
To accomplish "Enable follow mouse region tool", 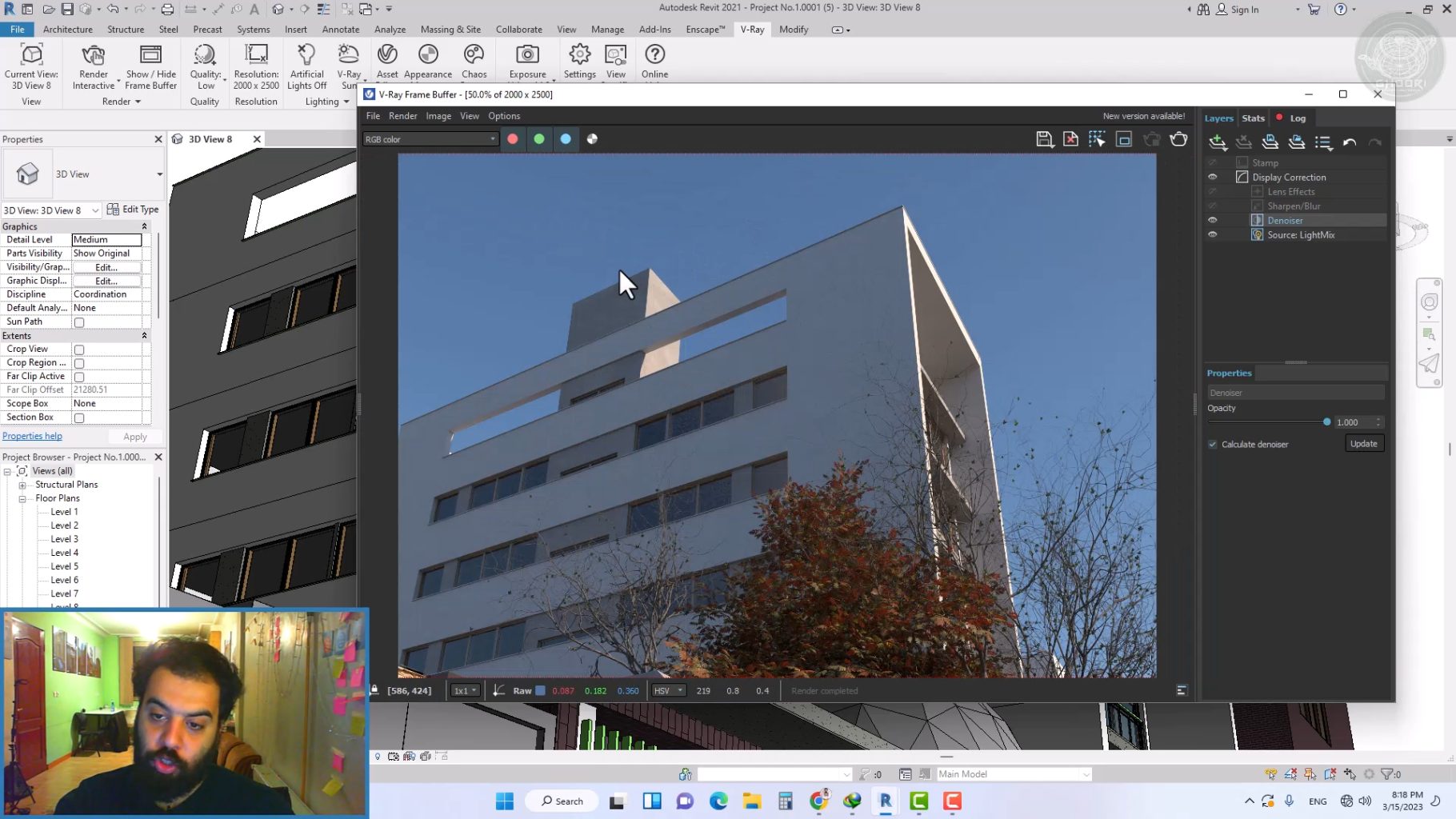I will point(1097,139).
